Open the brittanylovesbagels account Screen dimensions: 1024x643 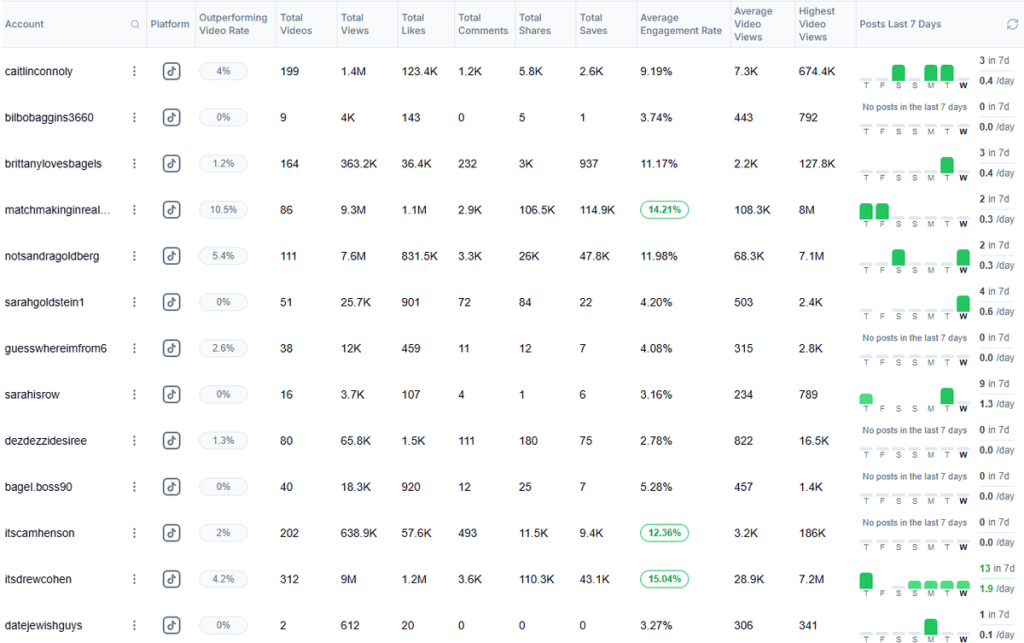point(53,164)
